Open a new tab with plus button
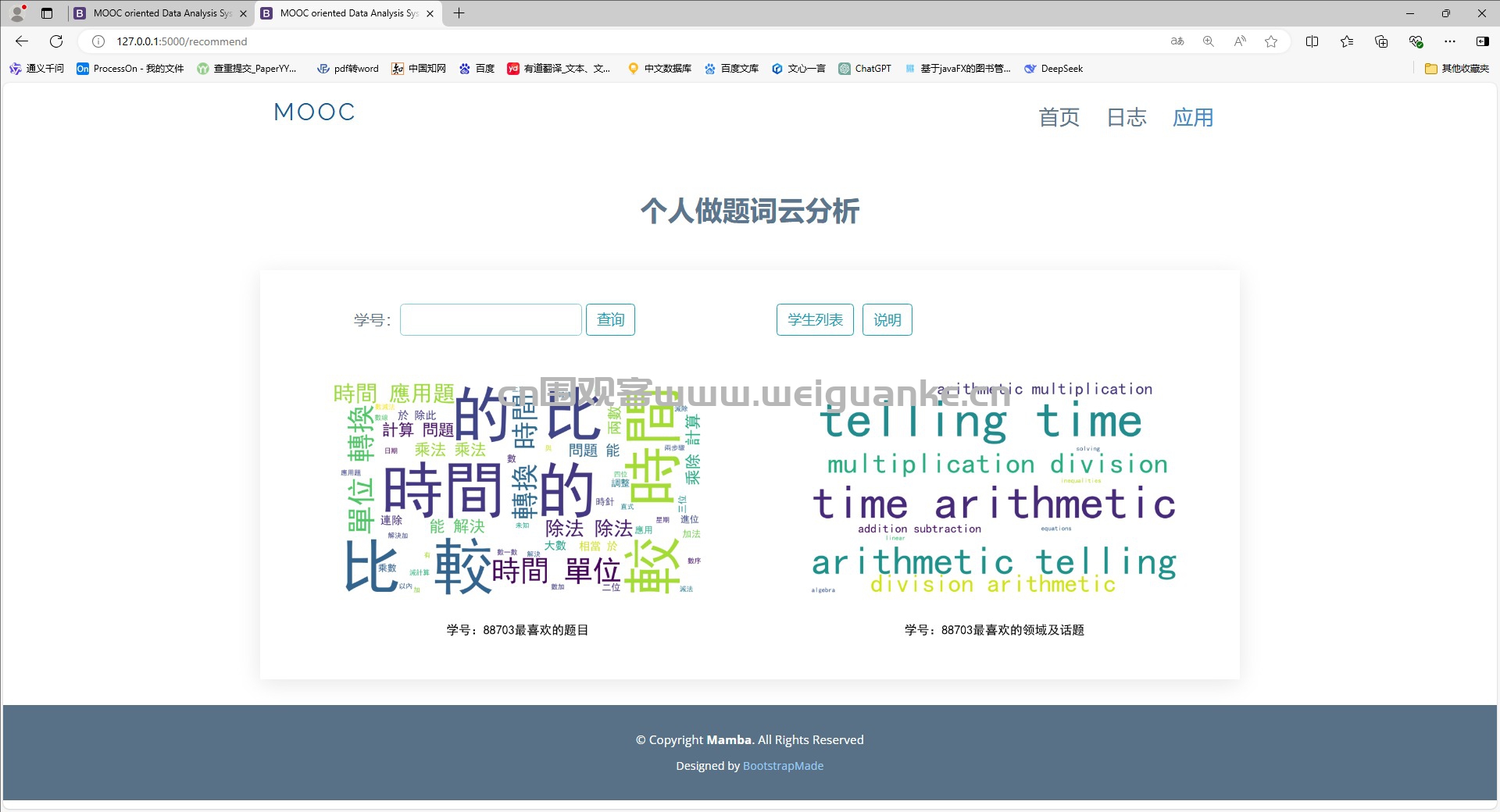The height and width of the screenshot is (812, 1500). [x=459, y=13]
